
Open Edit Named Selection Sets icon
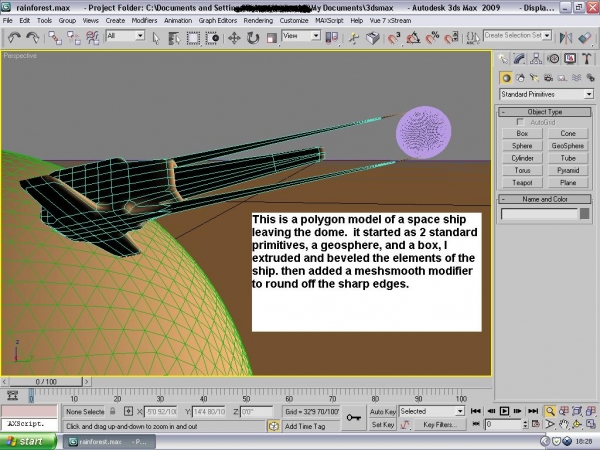tap(473, 38)
